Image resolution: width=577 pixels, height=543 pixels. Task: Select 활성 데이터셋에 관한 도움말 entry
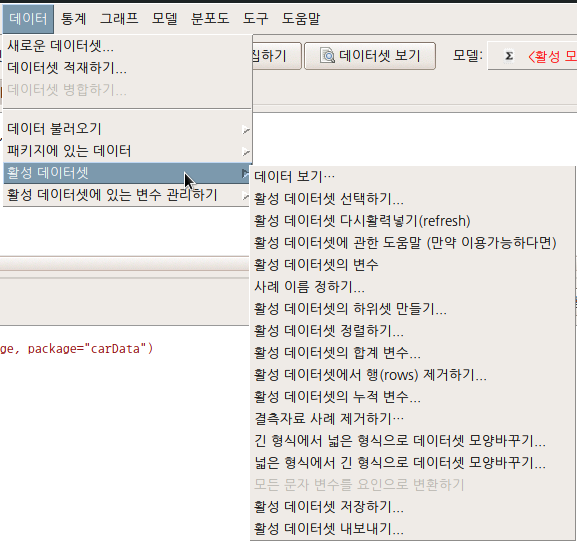click(412, 243)
